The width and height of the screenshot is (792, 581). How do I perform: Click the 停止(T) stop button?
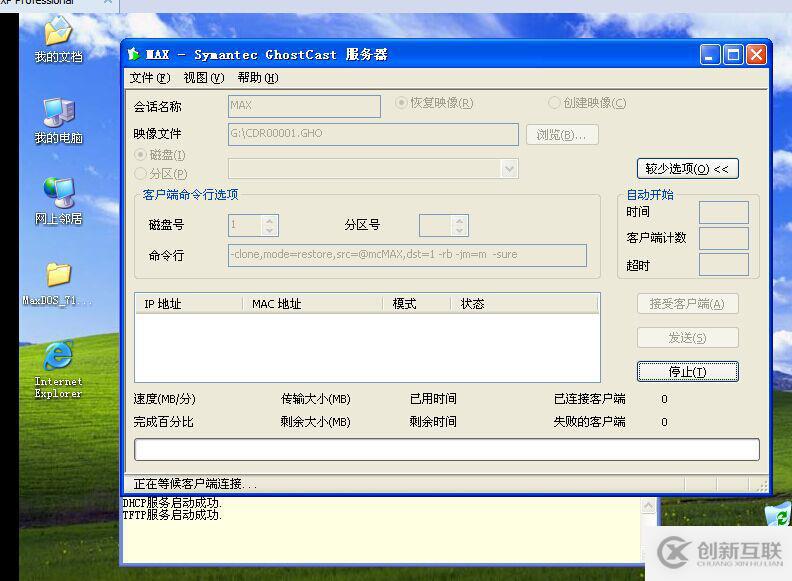tap(687, 372)
